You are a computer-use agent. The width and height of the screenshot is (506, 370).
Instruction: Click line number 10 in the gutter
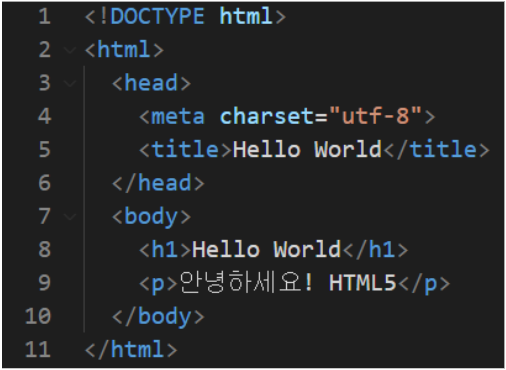click(x=38, y=316)
